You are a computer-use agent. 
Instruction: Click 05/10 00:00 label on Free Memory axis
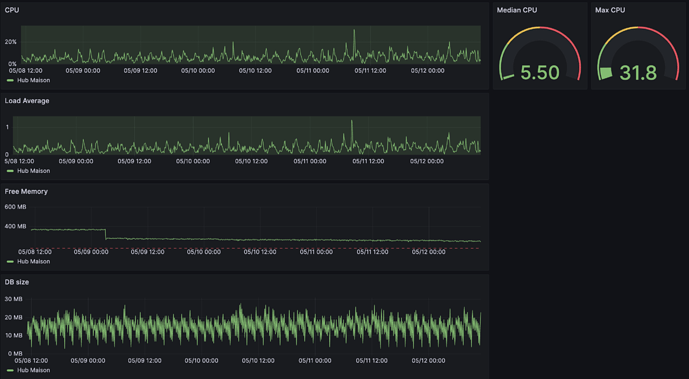tap(204, 252)
